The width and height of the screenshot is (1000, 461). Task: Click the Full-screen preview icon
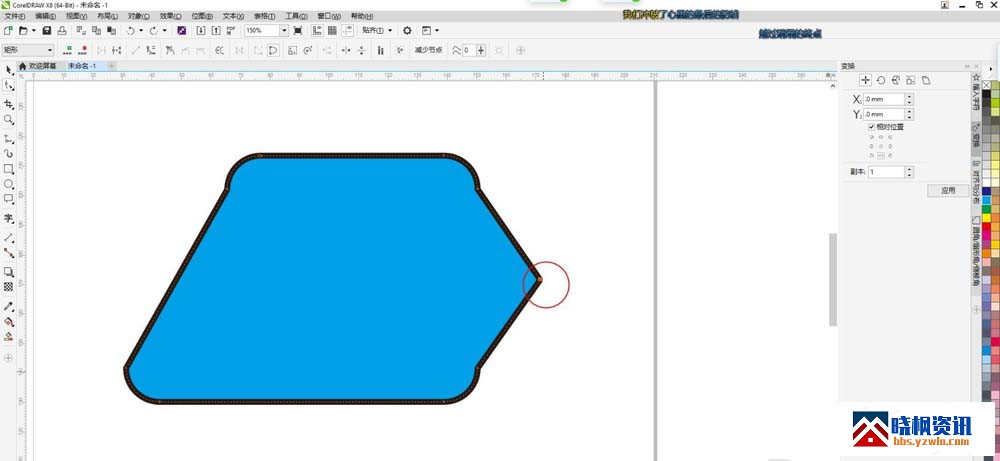click(298, 31)
